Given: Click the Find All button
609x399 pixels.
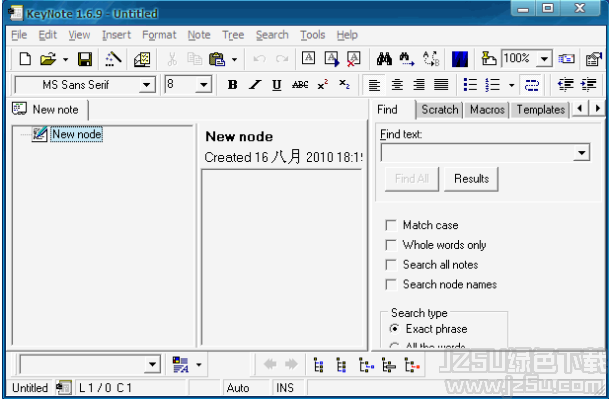Looking at the screenshot, I should coord(412,179).
